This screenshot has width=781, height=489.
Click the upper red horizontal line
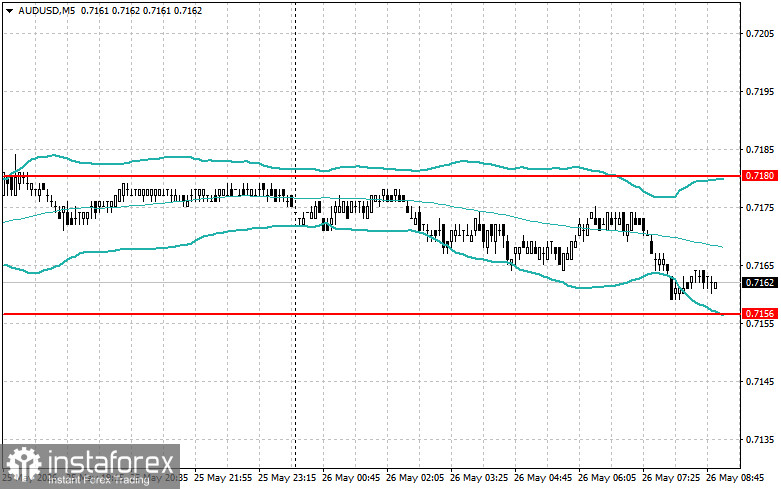371,176
